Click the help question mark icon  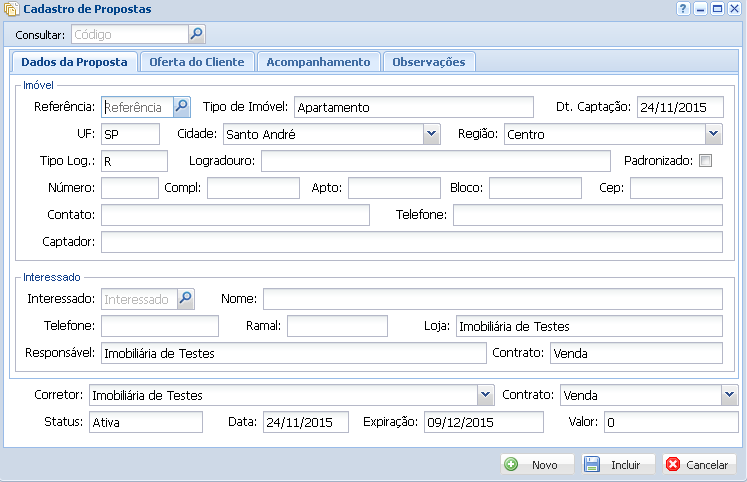point(683,8)
